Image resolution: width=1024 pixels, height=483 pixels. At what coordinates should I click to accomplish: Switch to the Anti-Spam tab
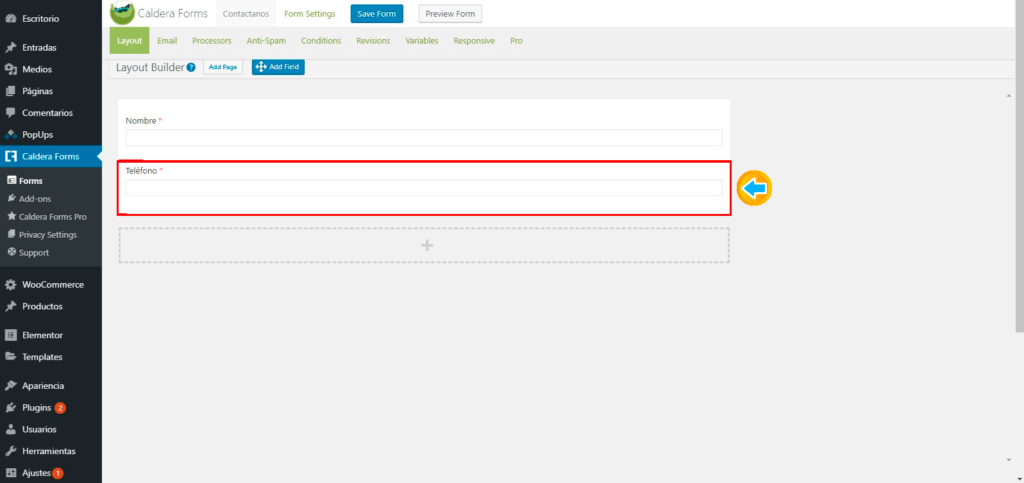pyautogui.click(x=266, y=41)
